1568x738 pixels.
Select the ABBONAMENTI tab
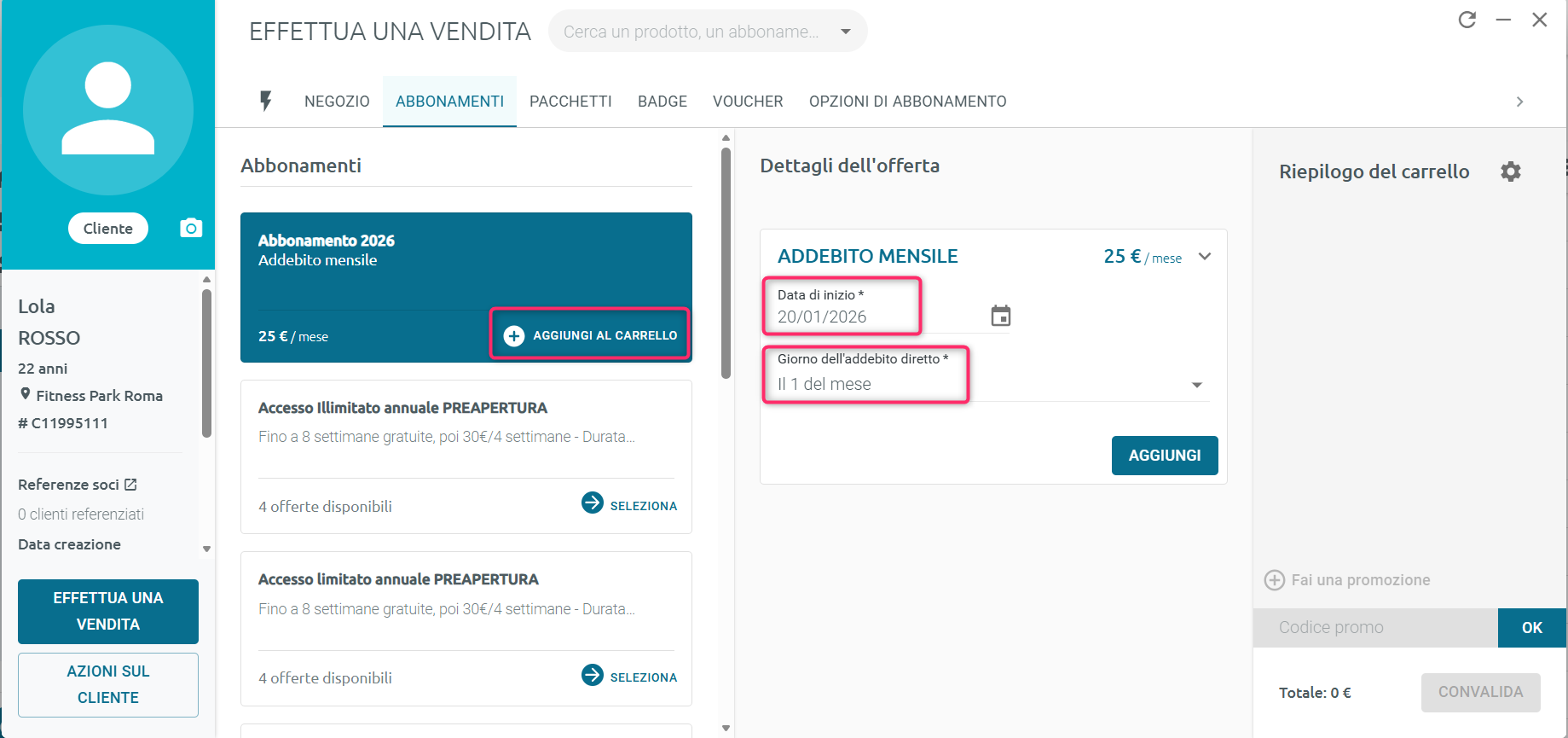449,102
